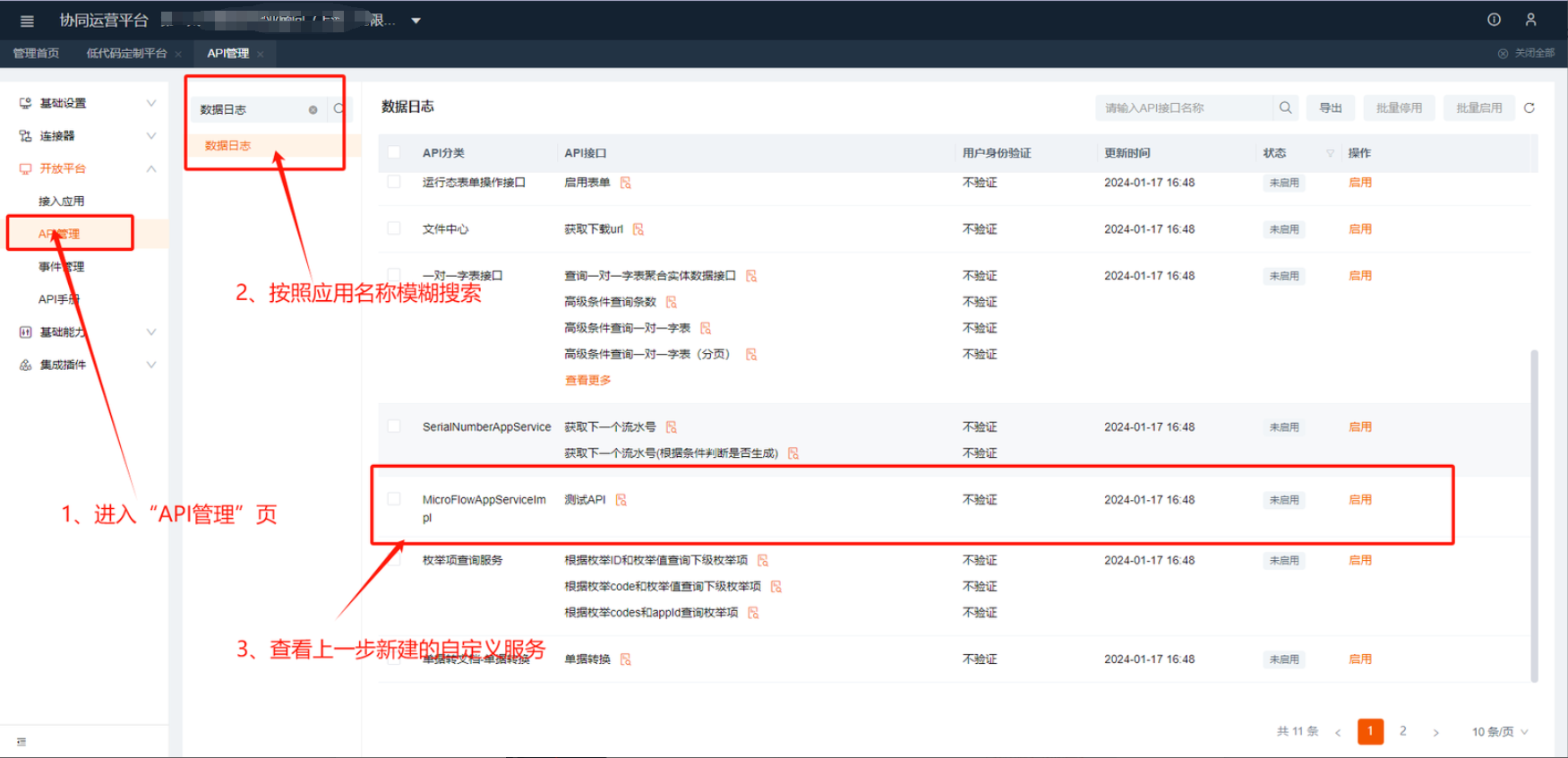Click the 导出 button
This screenshot has height=758, width=1568.
pyautogui.click(x=1330, y=108)
